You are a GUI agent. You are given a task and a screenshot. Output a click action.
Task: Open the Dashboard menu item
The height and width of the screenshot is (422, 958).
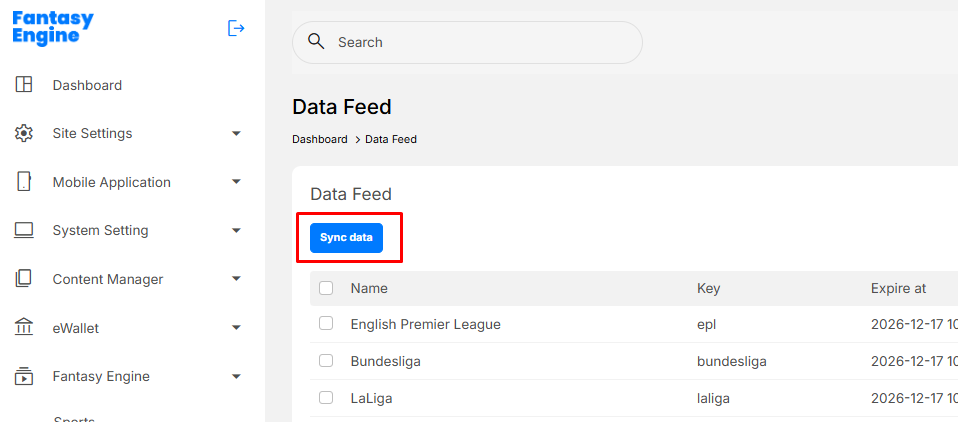(x=87, y=85)
